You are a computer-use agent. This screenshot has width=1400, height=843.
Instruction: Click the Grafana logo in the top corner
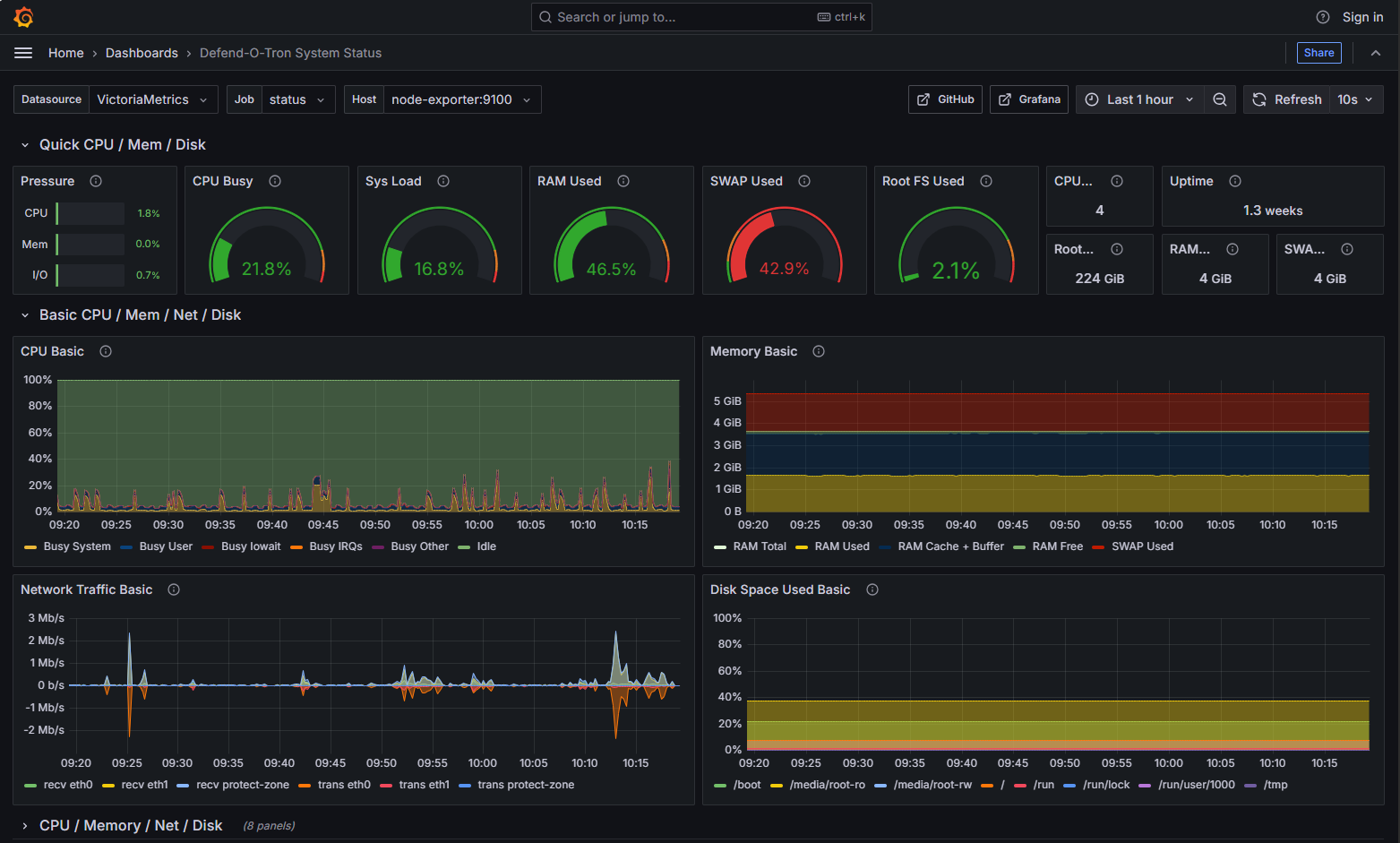pyautogui.click(x=23, y=16)
